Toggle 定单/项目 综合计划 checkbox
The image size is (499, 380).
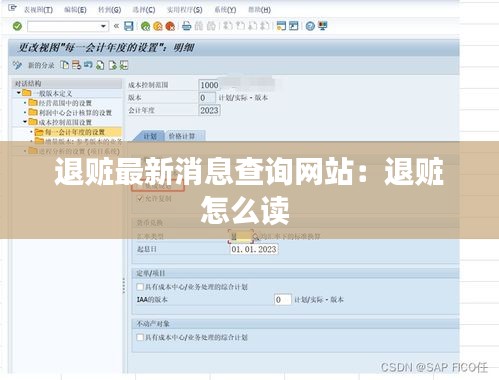140,287
